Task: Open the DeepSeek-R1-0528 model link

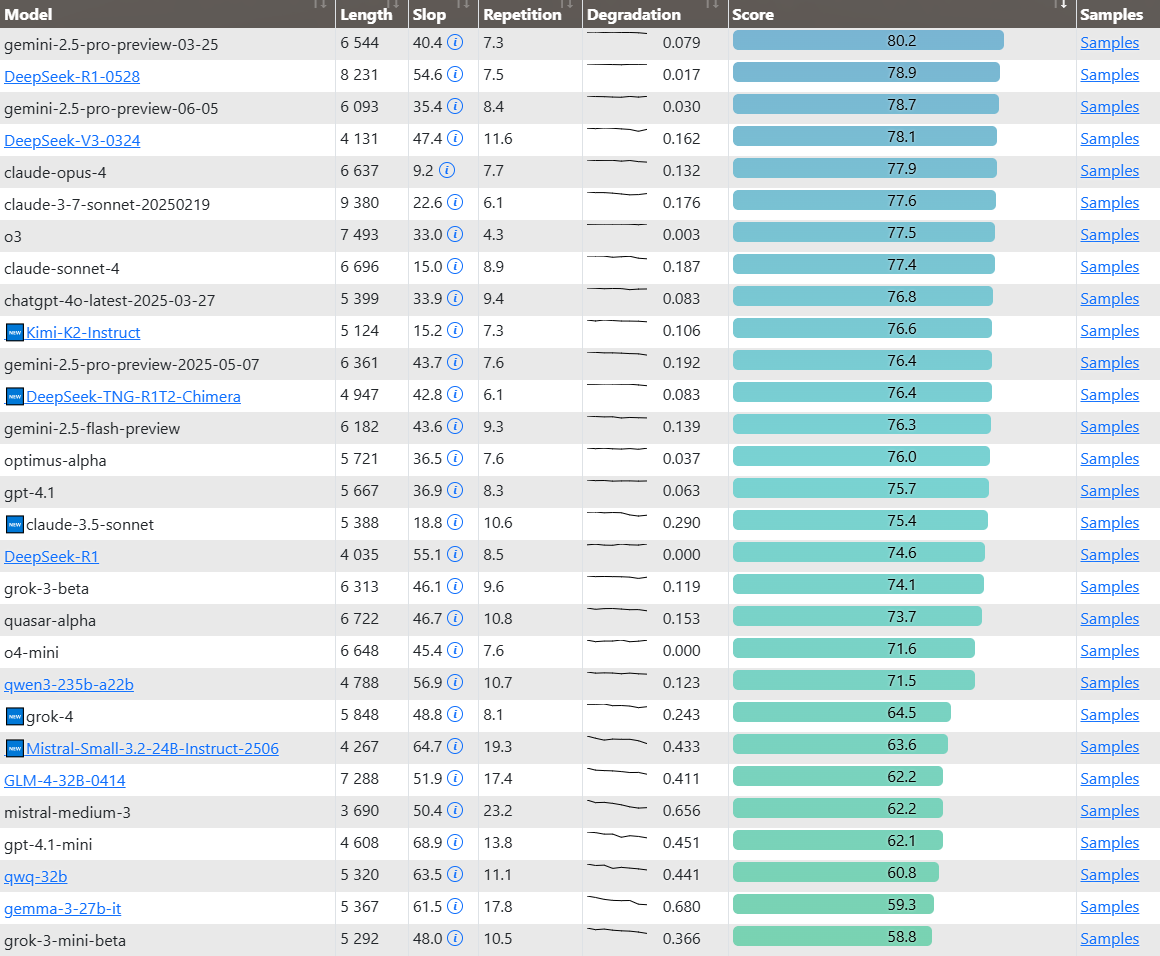Action: (x=72, y=76)
